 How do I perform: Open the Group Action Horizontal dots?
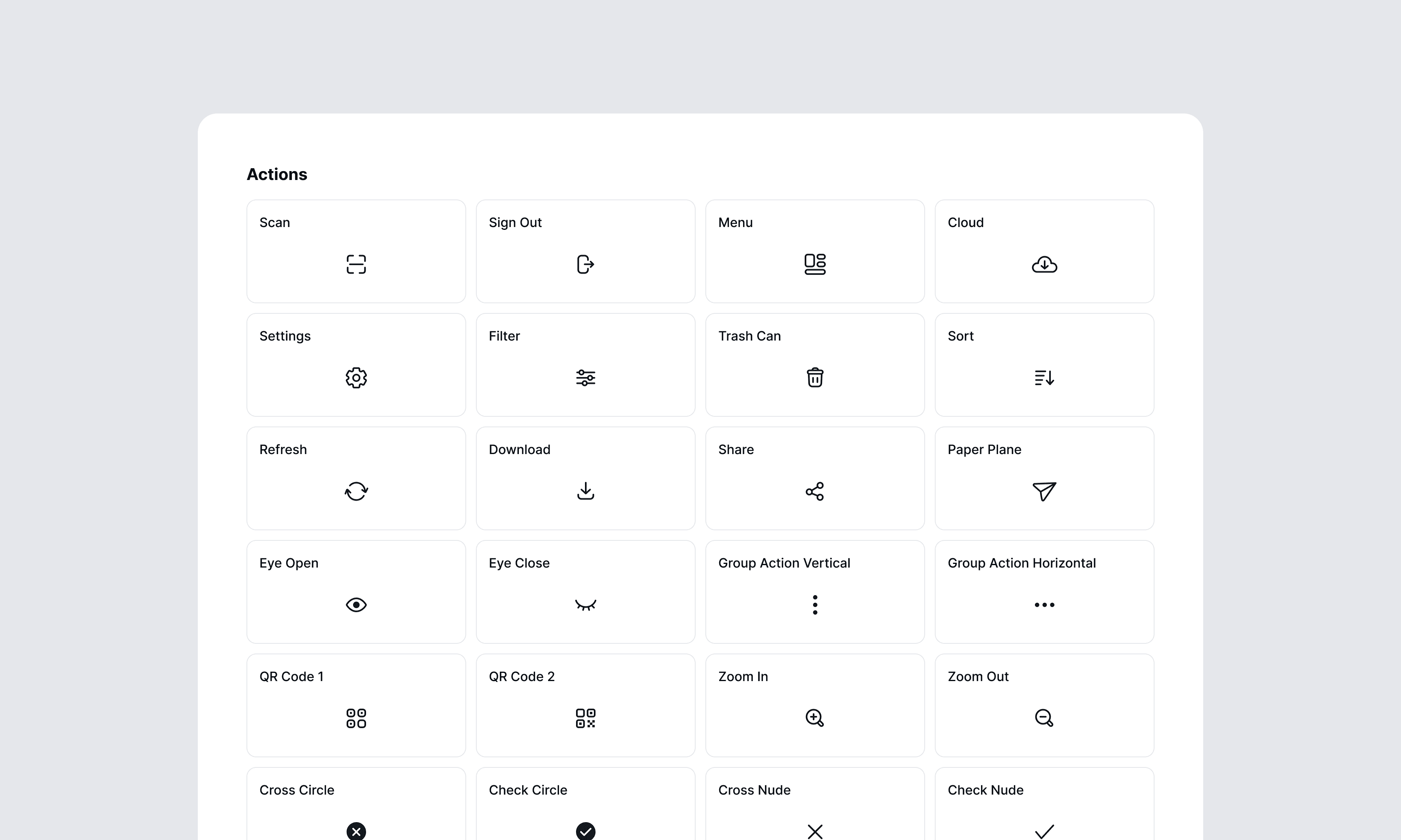tap(1044, 605)
